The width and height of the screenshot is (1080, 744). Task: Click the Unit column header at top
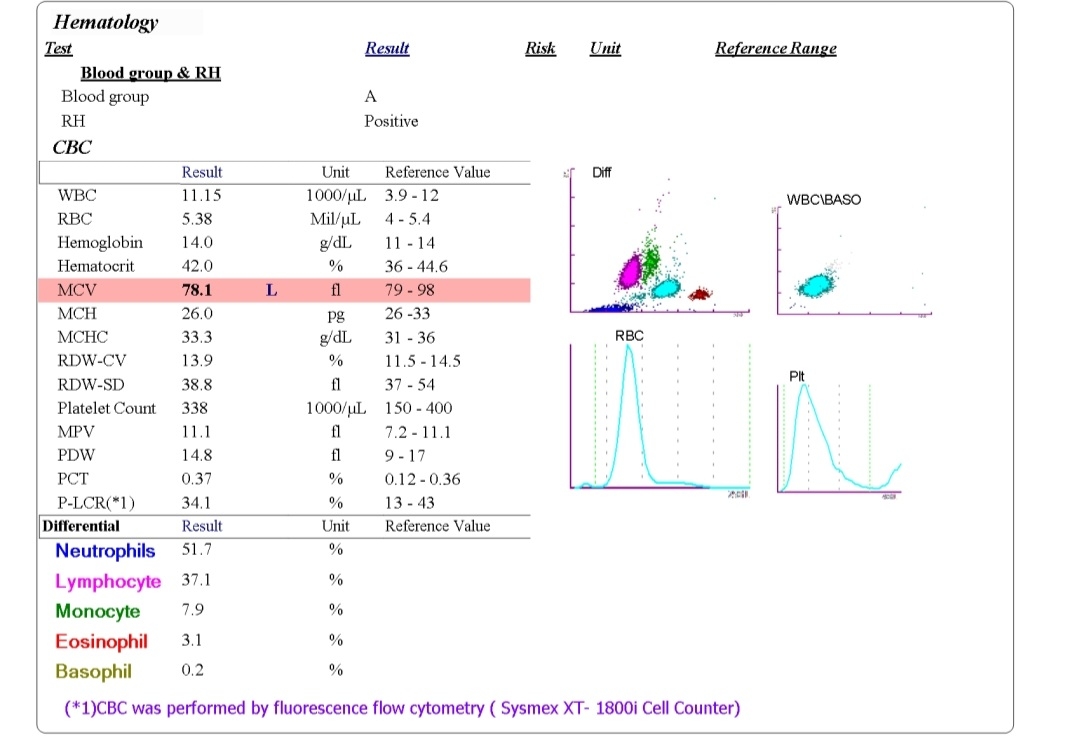(x=605, y=48)
